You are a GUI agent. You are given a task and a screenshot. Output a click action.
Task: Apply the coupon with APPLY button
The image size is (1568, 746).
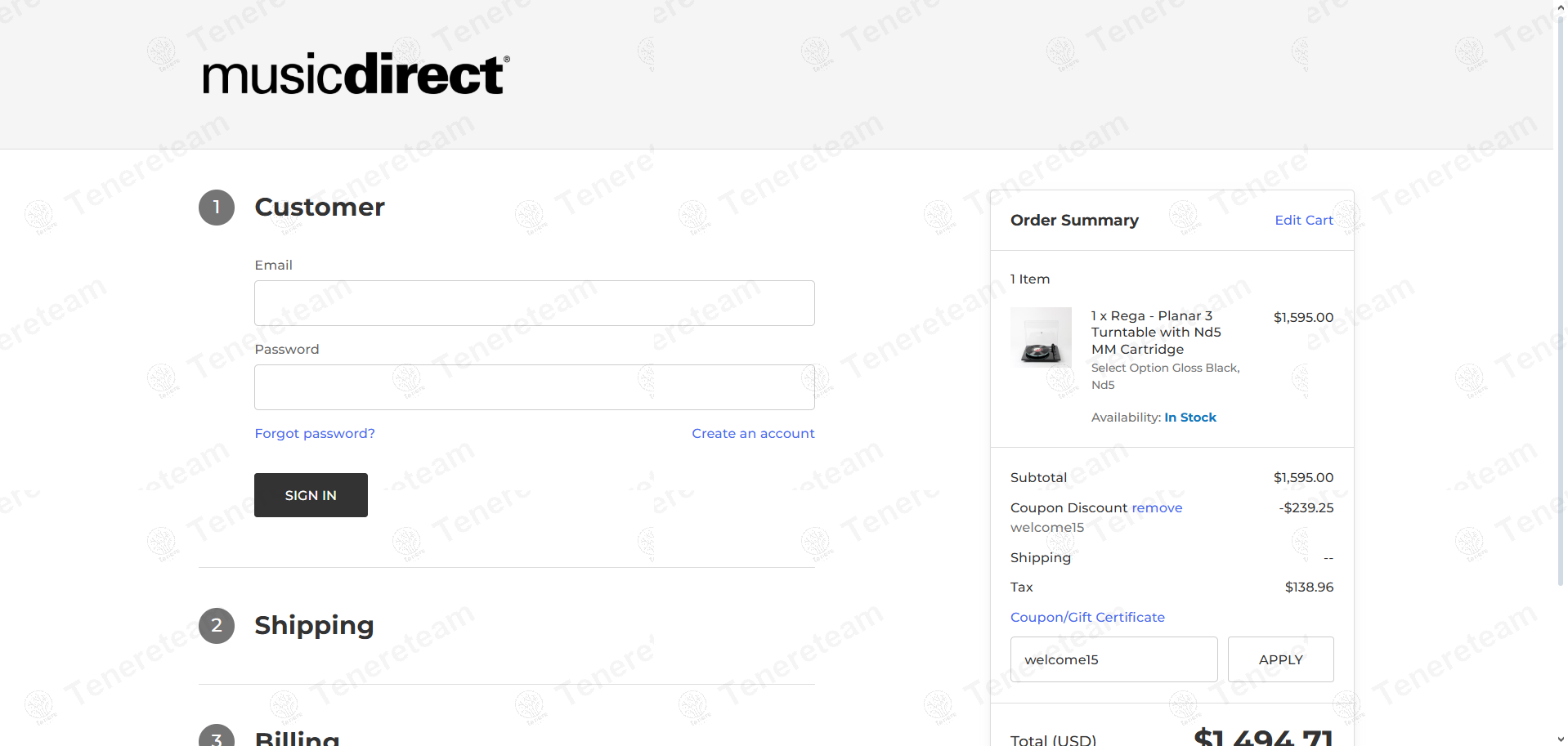[x=1281, y=659]
